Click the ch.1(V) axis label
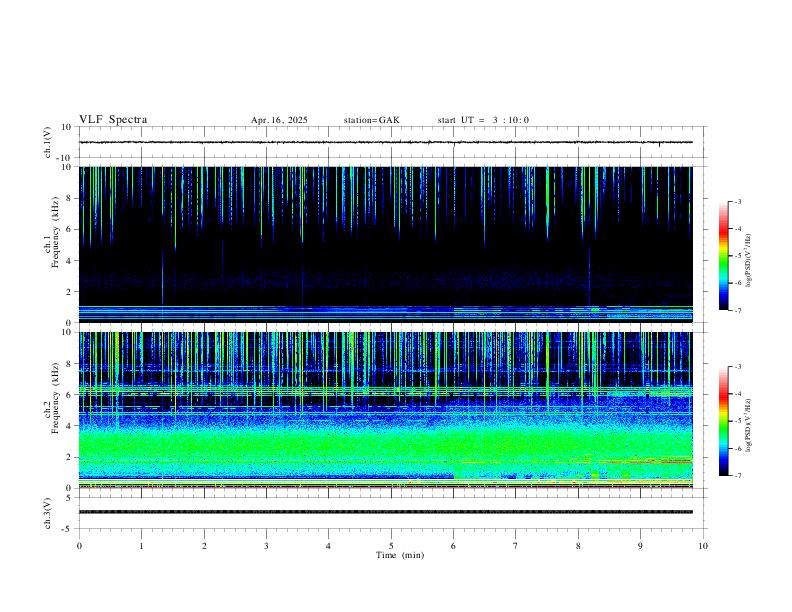Image resolution: width=792 pixels, height=612 pixels. [x=48, y=142]
